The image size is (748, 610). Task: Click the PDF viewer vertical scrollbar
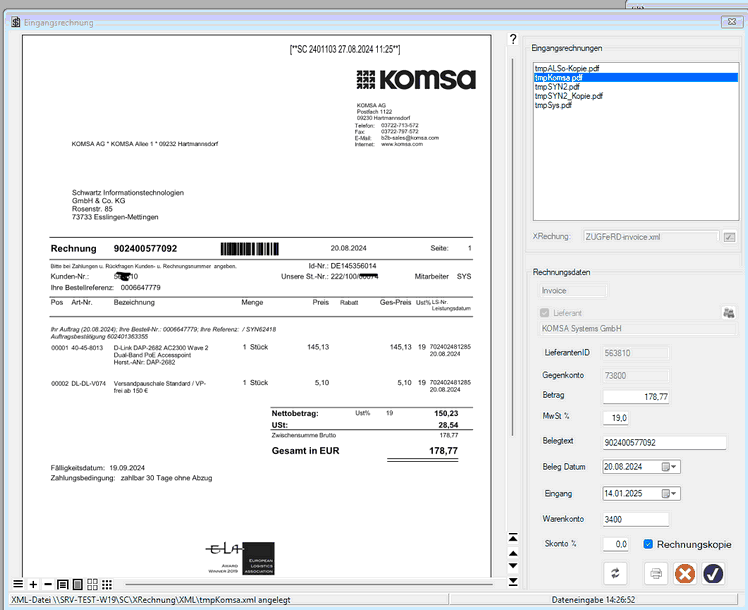click(513, 247)
